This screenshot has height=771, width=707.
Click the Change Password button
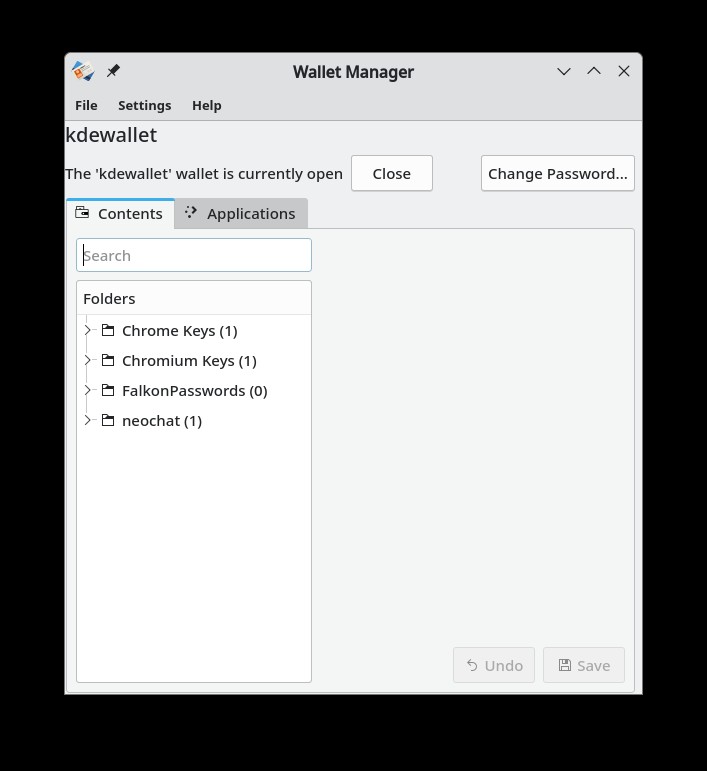(x=557, y=173)
